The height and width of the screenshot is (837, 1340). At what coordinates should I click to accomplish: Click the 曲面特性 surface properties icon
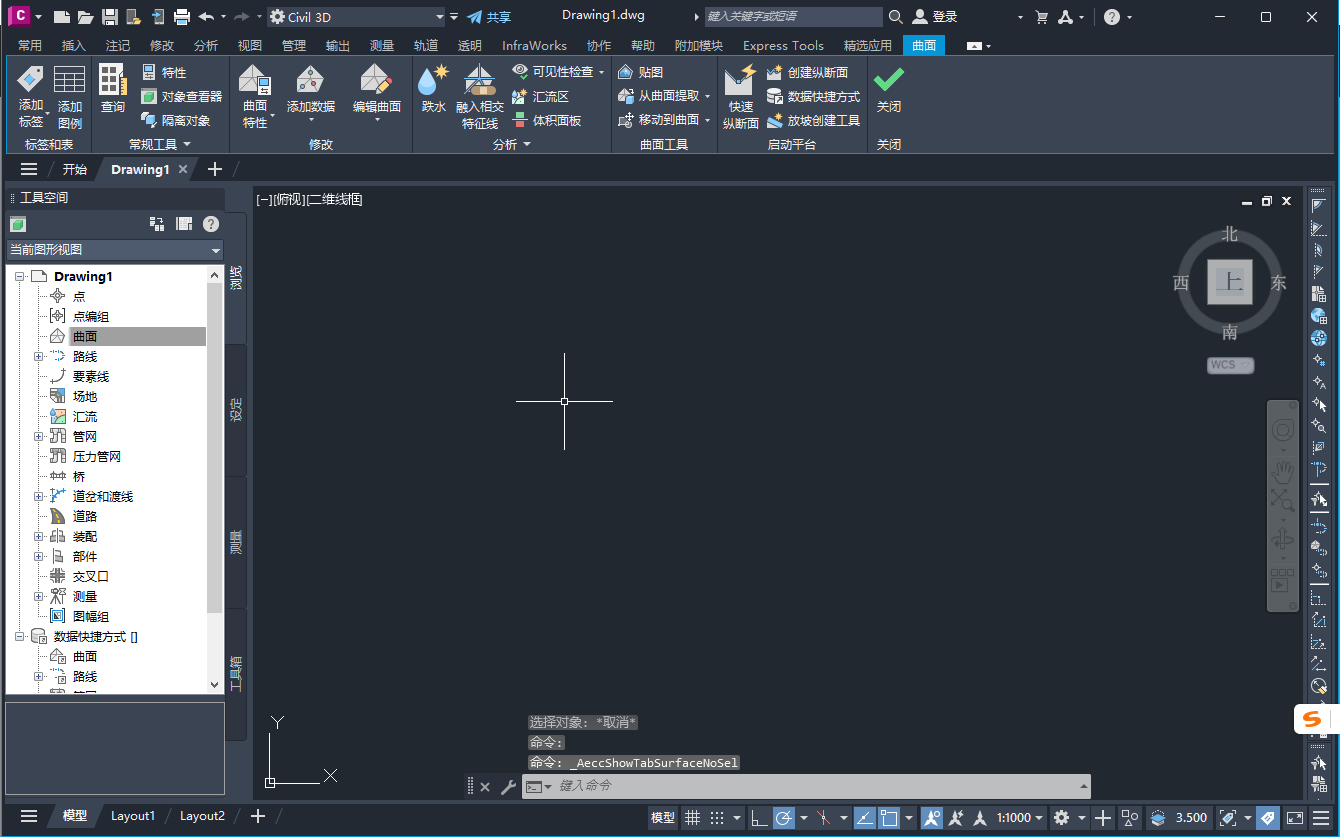tap(255, 79)
